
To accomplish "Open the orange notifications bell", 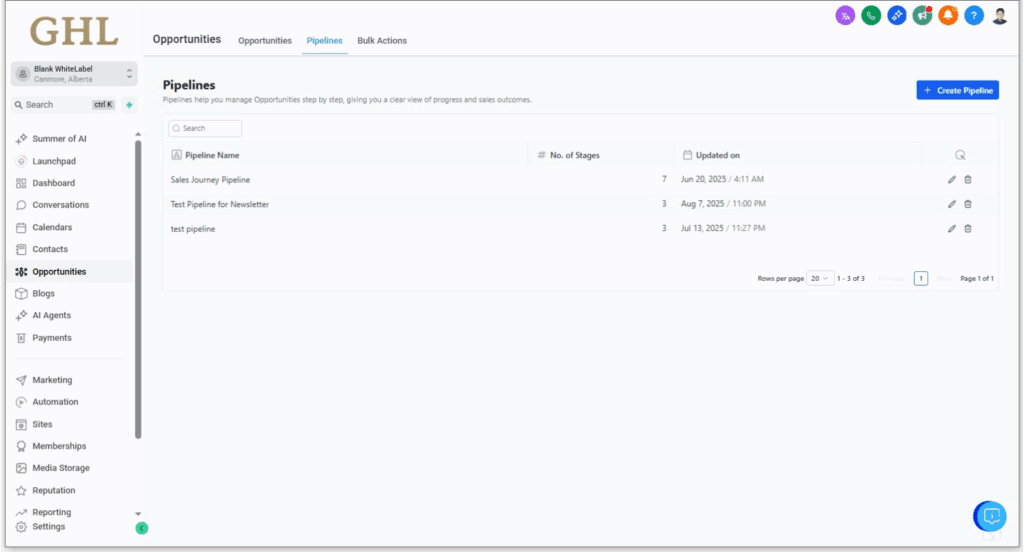I will pyautogui.click(x=948, y=16).
